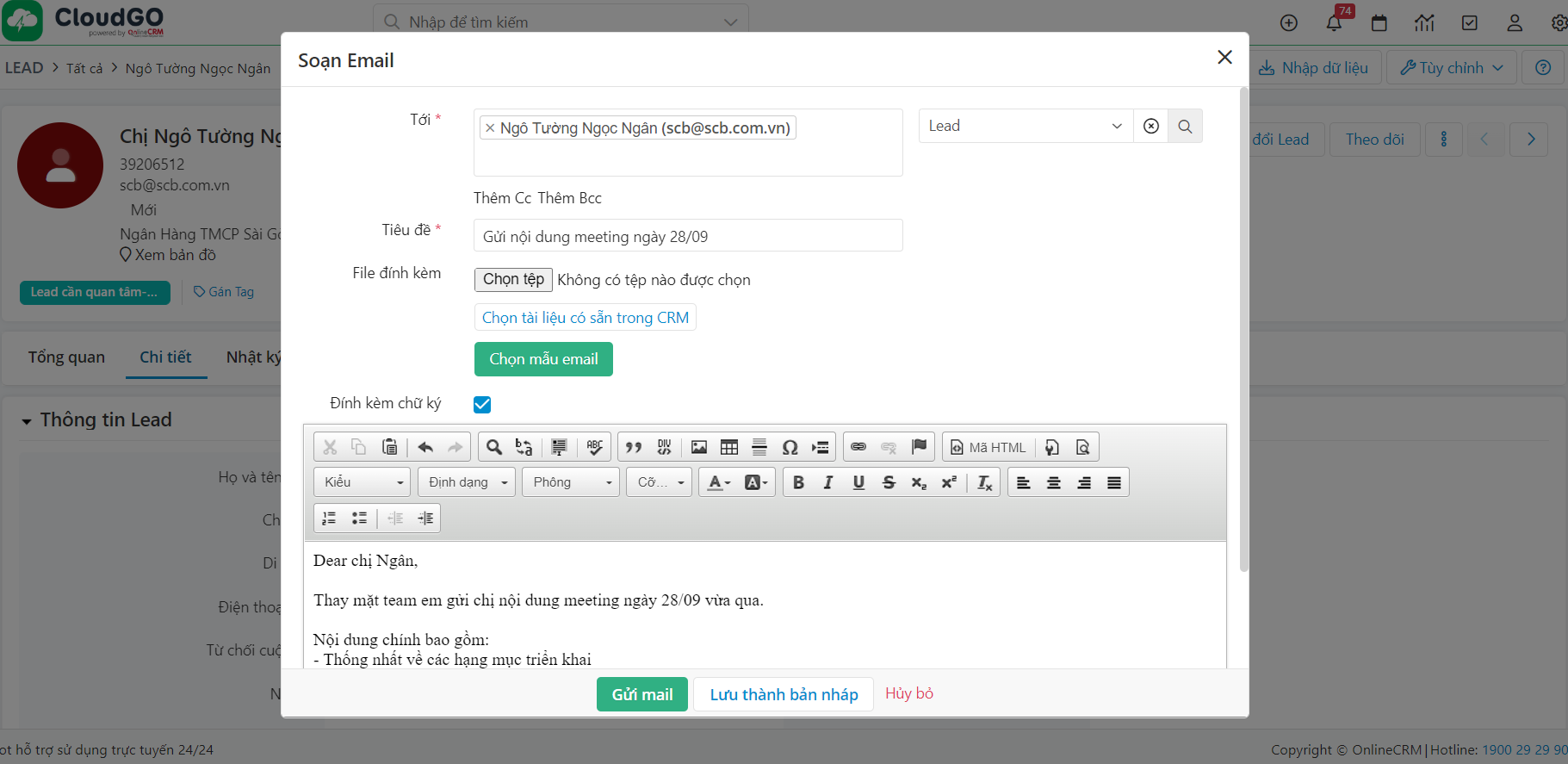Undo the last edit in the editor

425,447
